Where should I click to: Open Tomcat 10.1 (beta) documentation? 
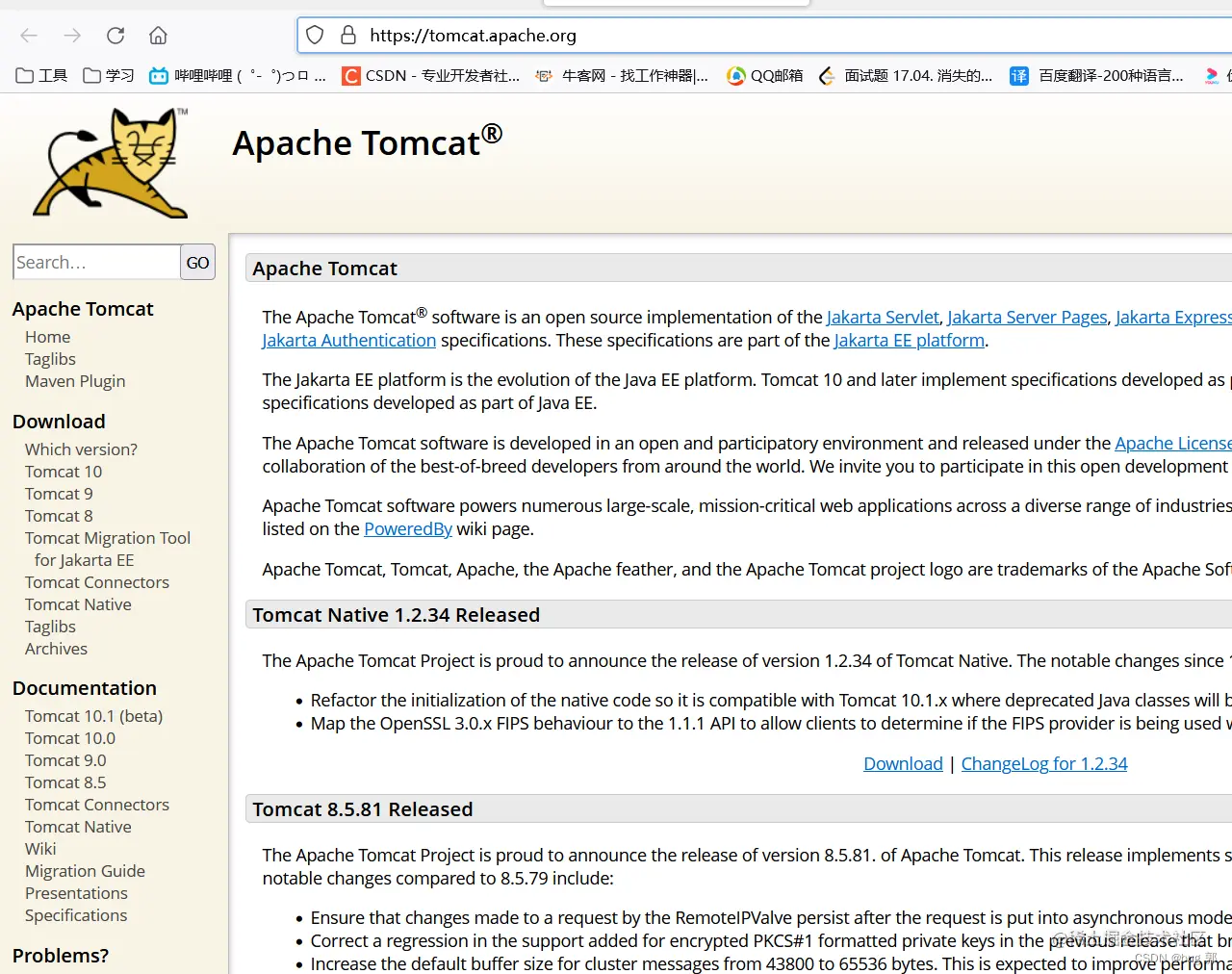[94, 716]
